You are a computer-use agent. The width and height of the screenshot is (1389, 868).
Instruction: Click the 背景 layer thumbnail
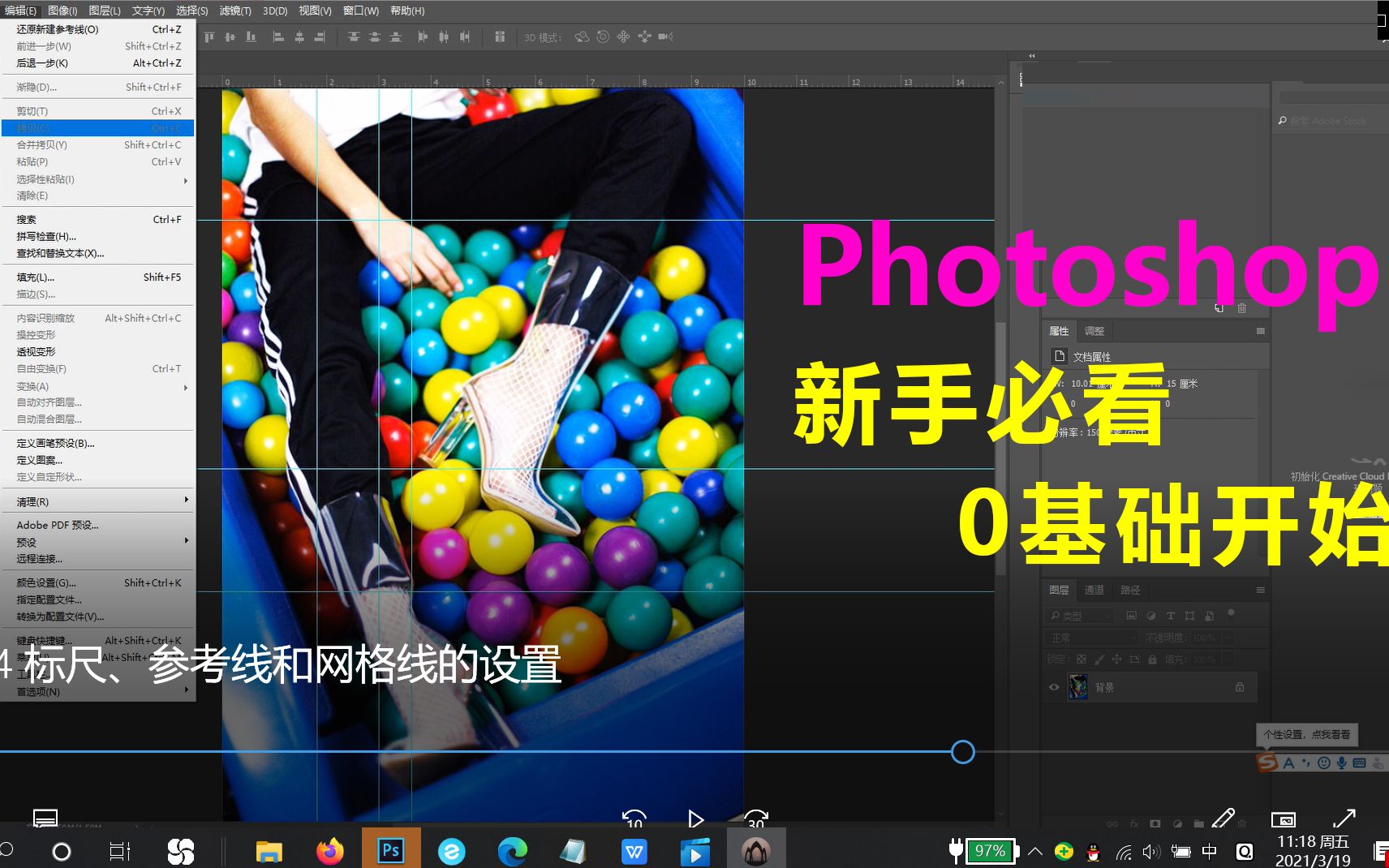[1078, 687]
